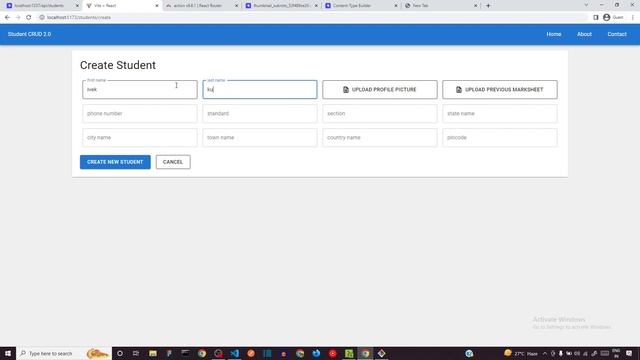The image size is (640, 360).
Task: Click the Create Student heading text
Action: point(118,65)
